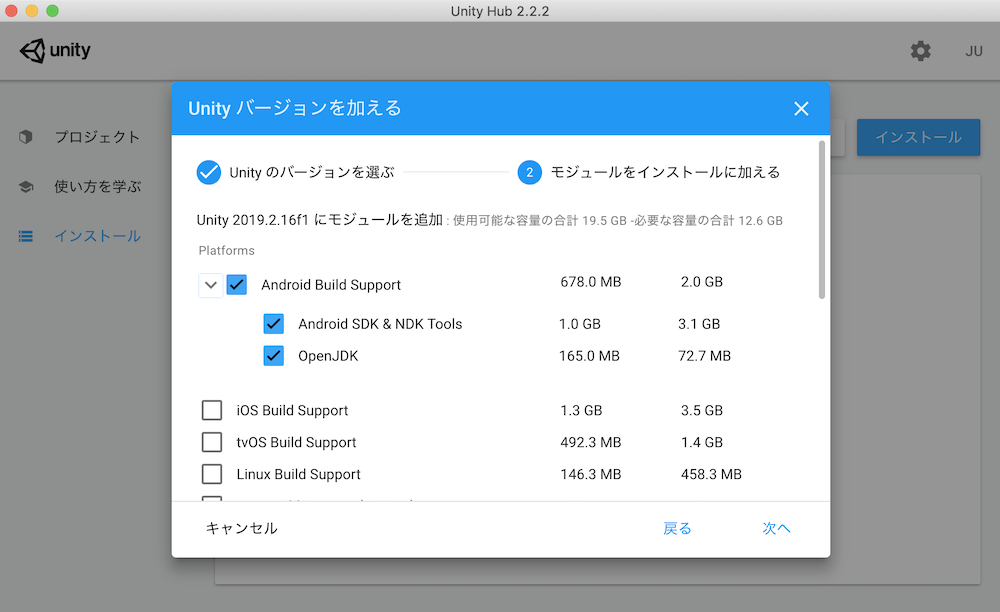Click the 1.4 GB install size

click(702, 442)
